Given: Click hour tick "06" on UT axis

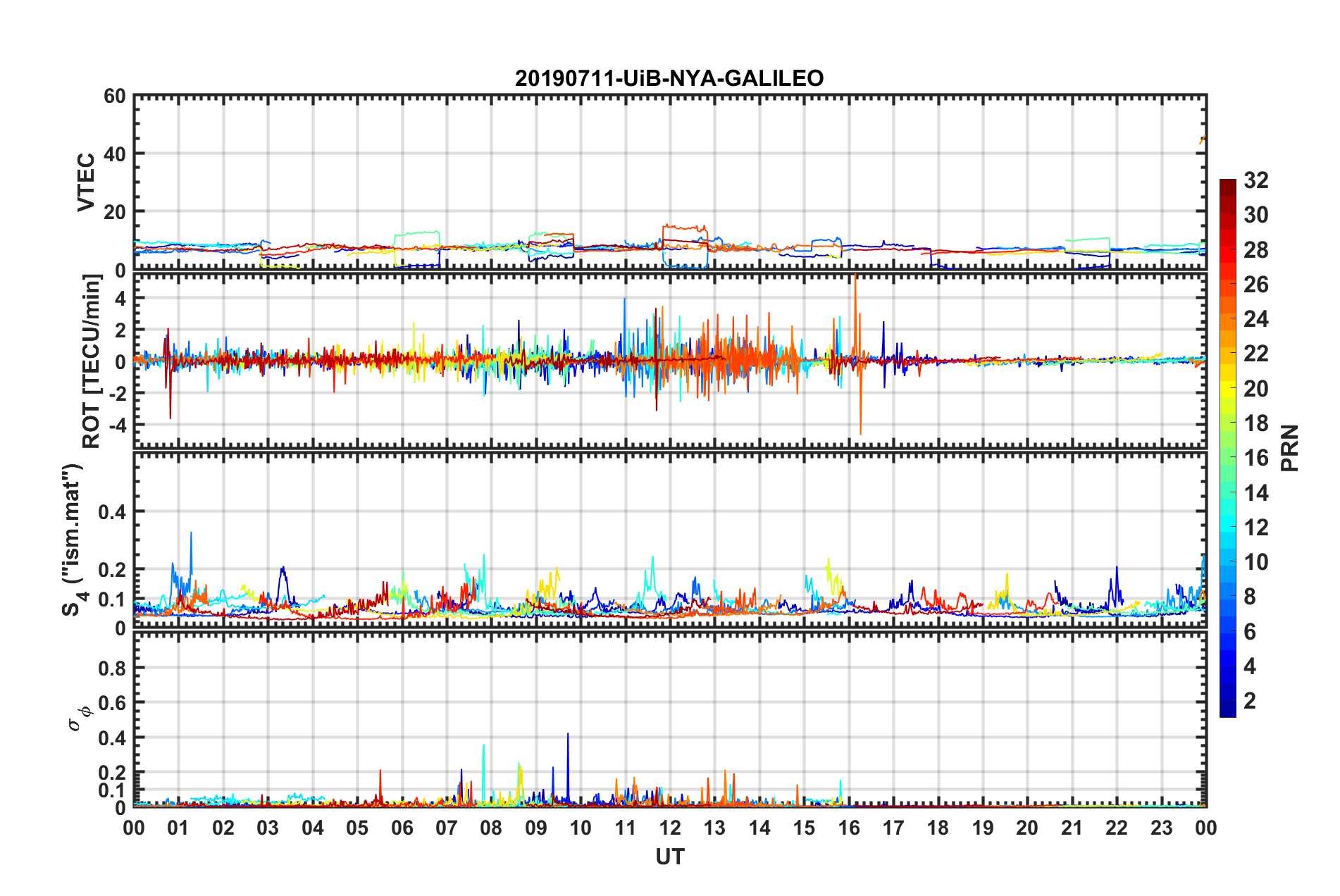Looking at the screenshot, I should [402, 828].
